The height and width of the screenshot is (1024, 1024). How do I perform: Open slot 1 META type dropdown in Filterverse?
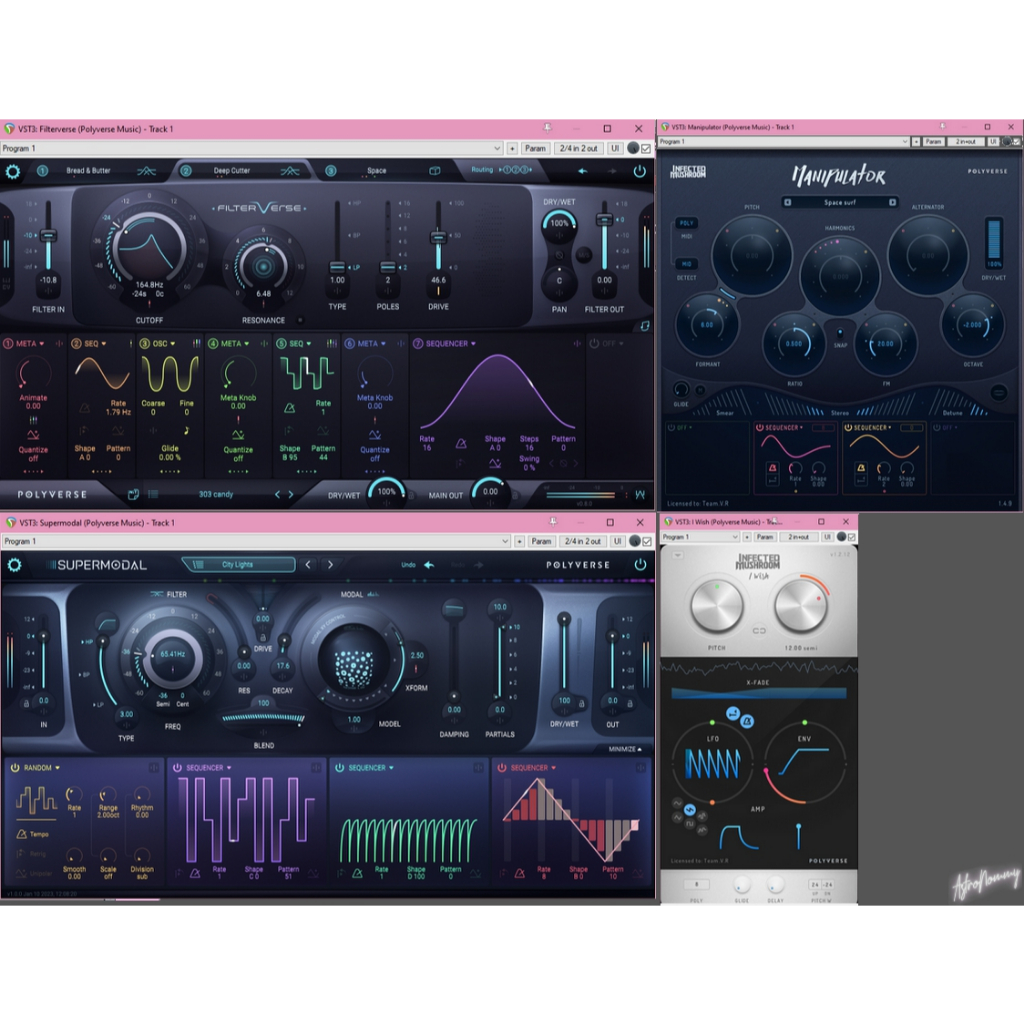tap(30, 344)
